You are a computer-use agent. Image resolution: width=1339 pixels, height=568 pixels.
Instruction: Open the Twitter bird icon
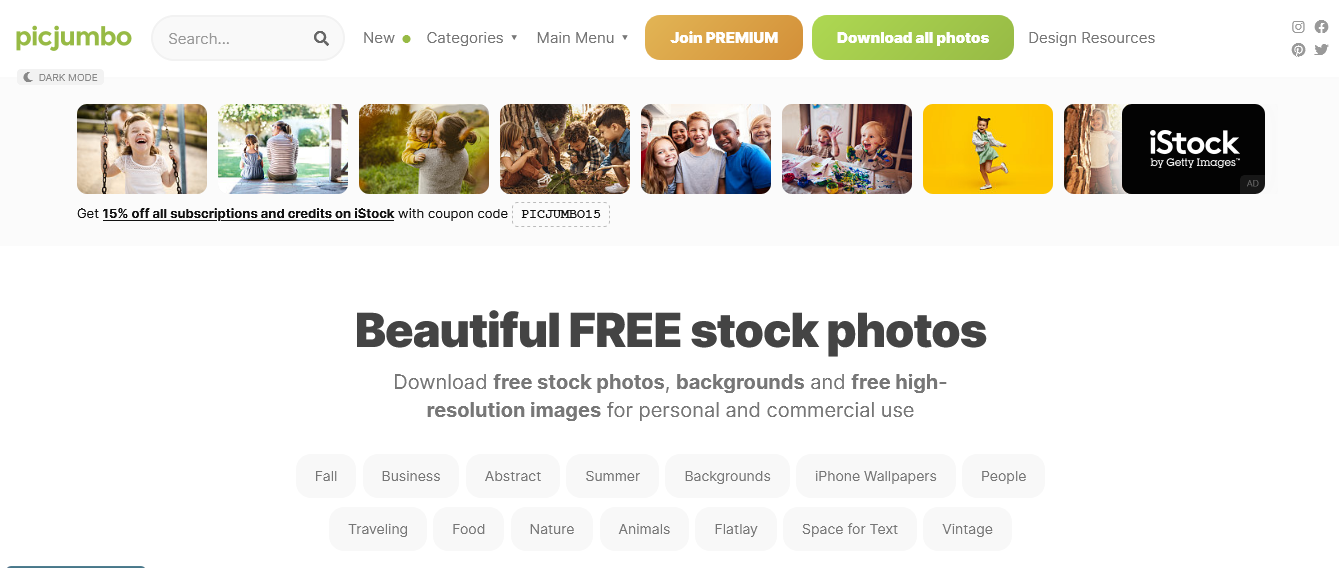[x=1322, y=50]
